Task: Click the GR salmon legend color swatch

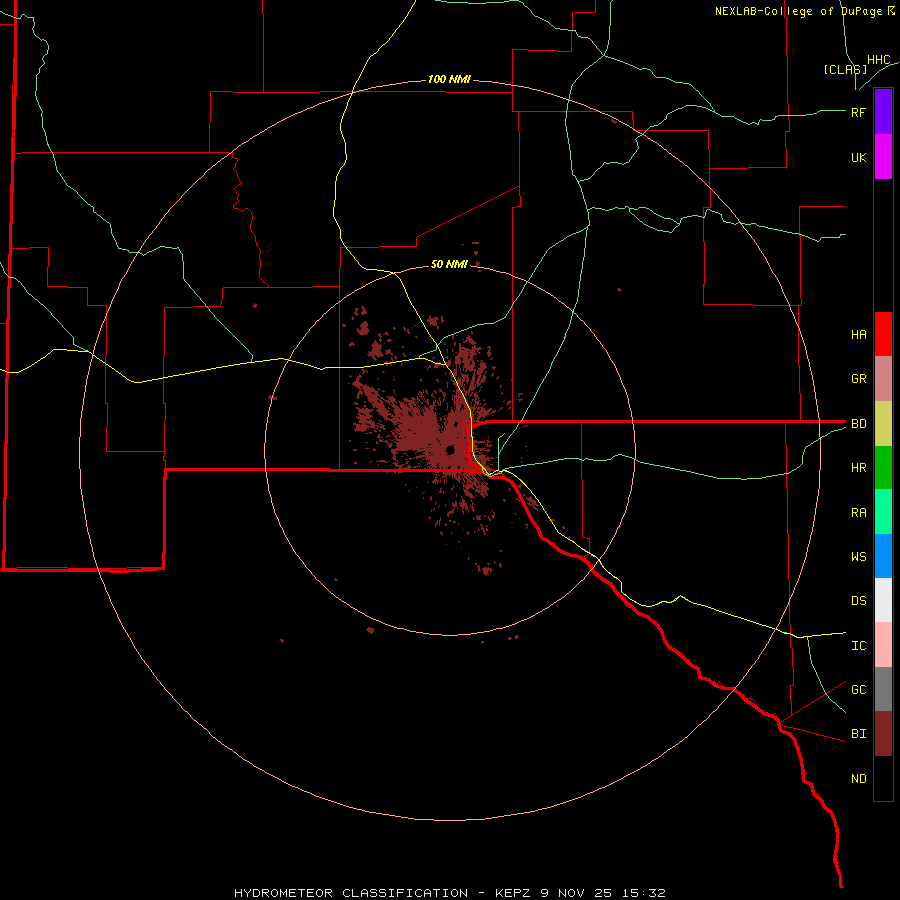Action: point(883,378)
